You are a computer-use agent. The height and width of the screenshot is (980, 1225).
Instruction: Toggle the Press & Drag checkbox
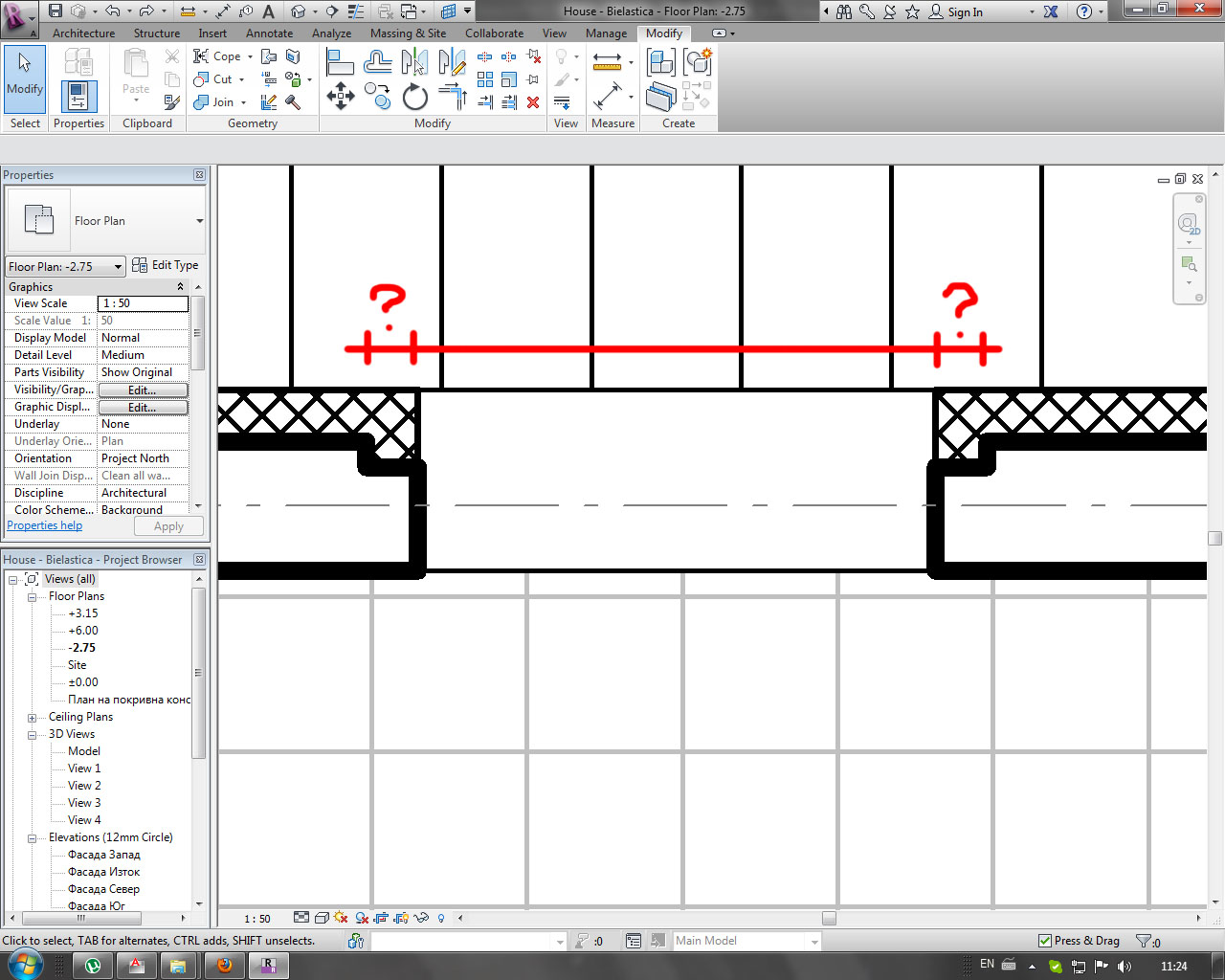1045,941
